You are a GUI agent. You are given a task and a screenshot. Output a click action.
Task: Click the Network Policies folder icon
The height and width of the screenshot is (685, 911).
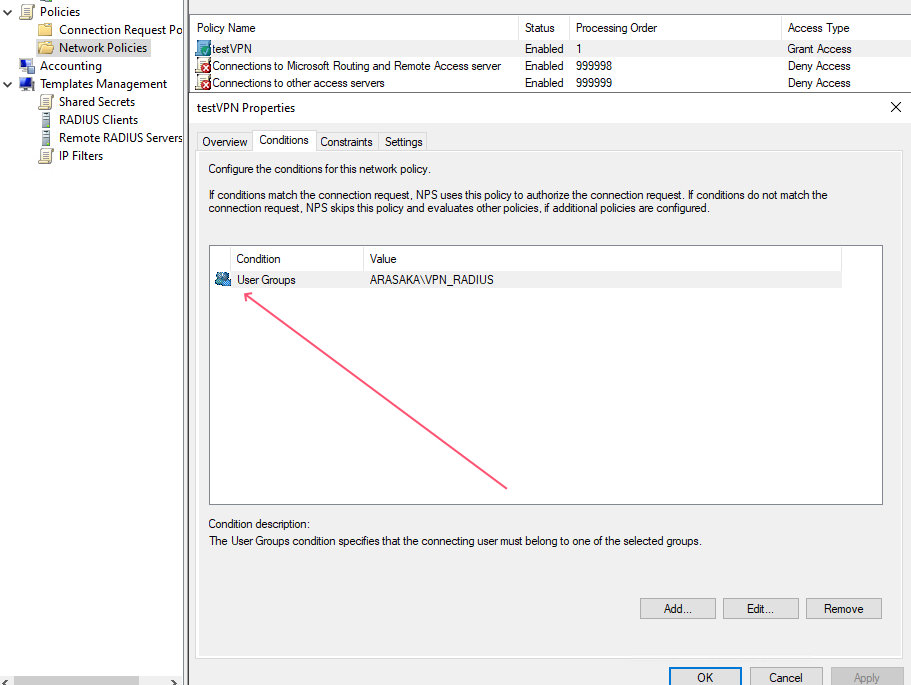[x=46, y=48]
